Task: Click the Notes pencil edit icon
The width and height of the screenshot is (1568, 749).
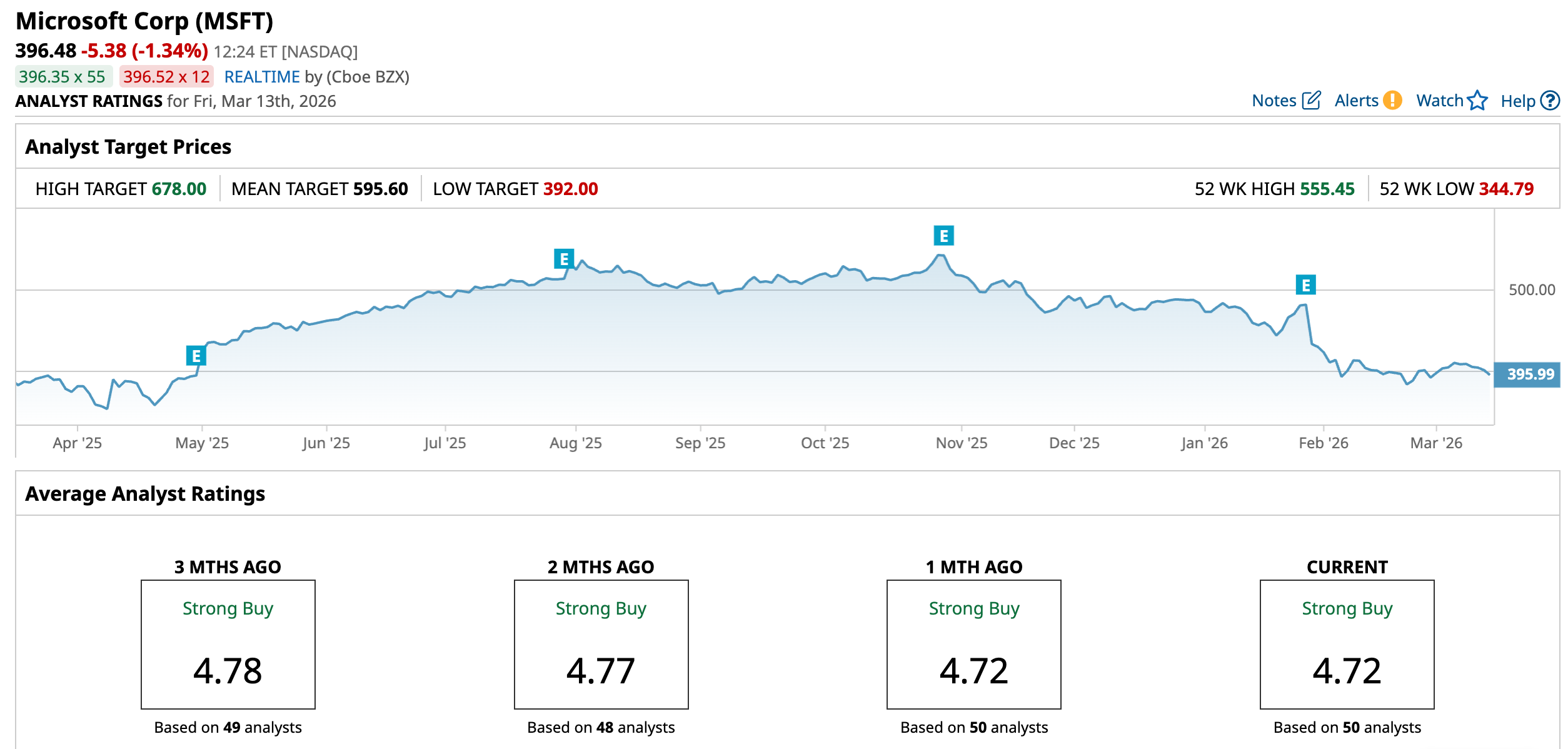Action: (x=1311, y=101)
